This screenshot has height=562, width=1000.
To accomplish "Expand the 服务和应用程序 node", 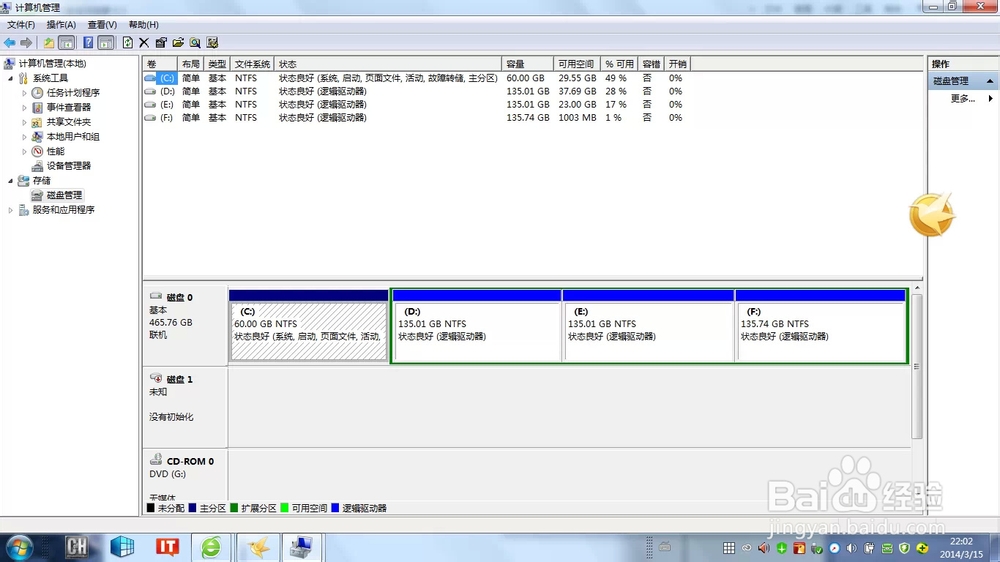I will pos(10,210).
